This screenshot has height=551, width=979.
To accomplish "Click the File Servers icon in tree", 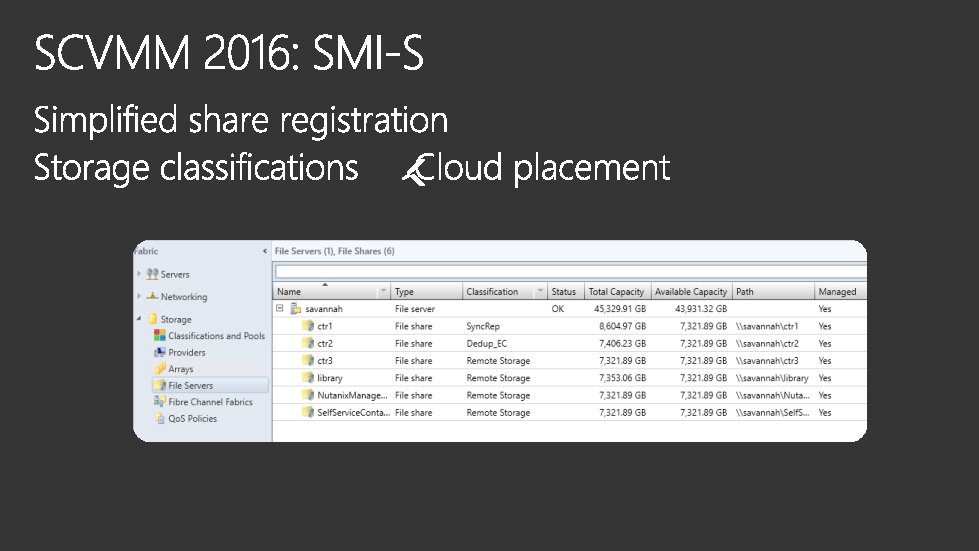I will pyautogui.click(x=160, y=385).
